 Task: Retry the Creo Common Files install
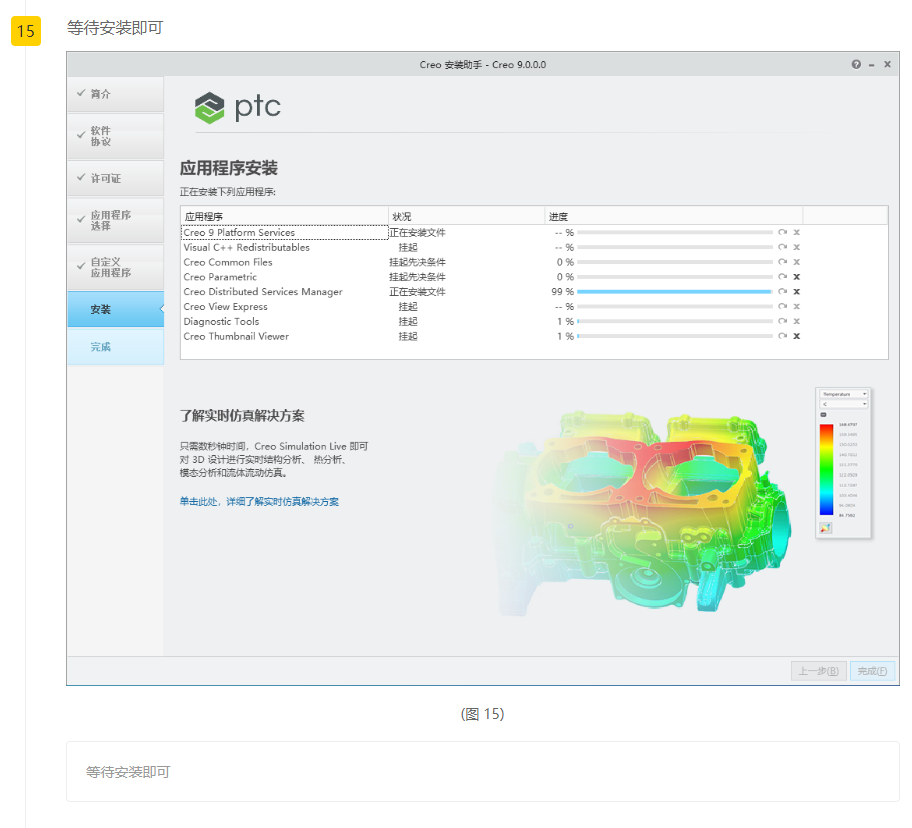pyautogui.click(x=782, y=262)
